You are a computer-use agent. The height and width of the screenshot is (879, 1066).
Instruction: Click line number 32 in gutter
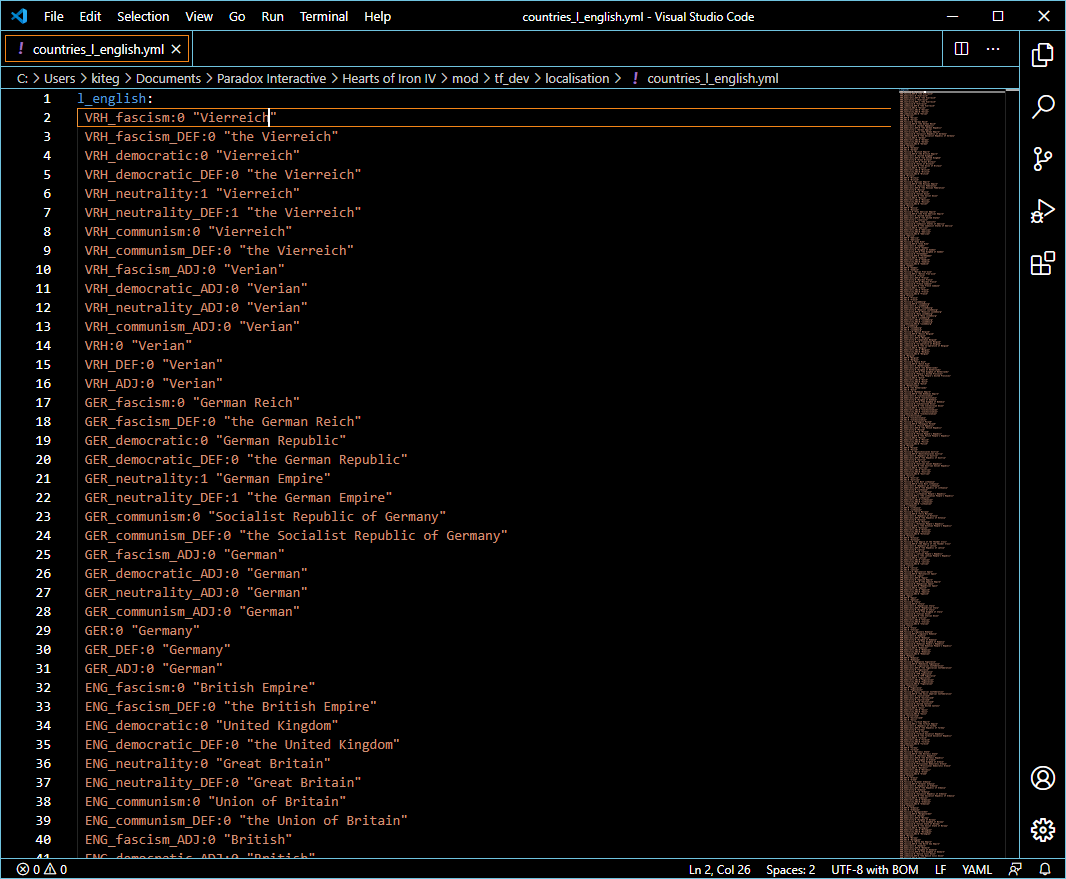43,687
